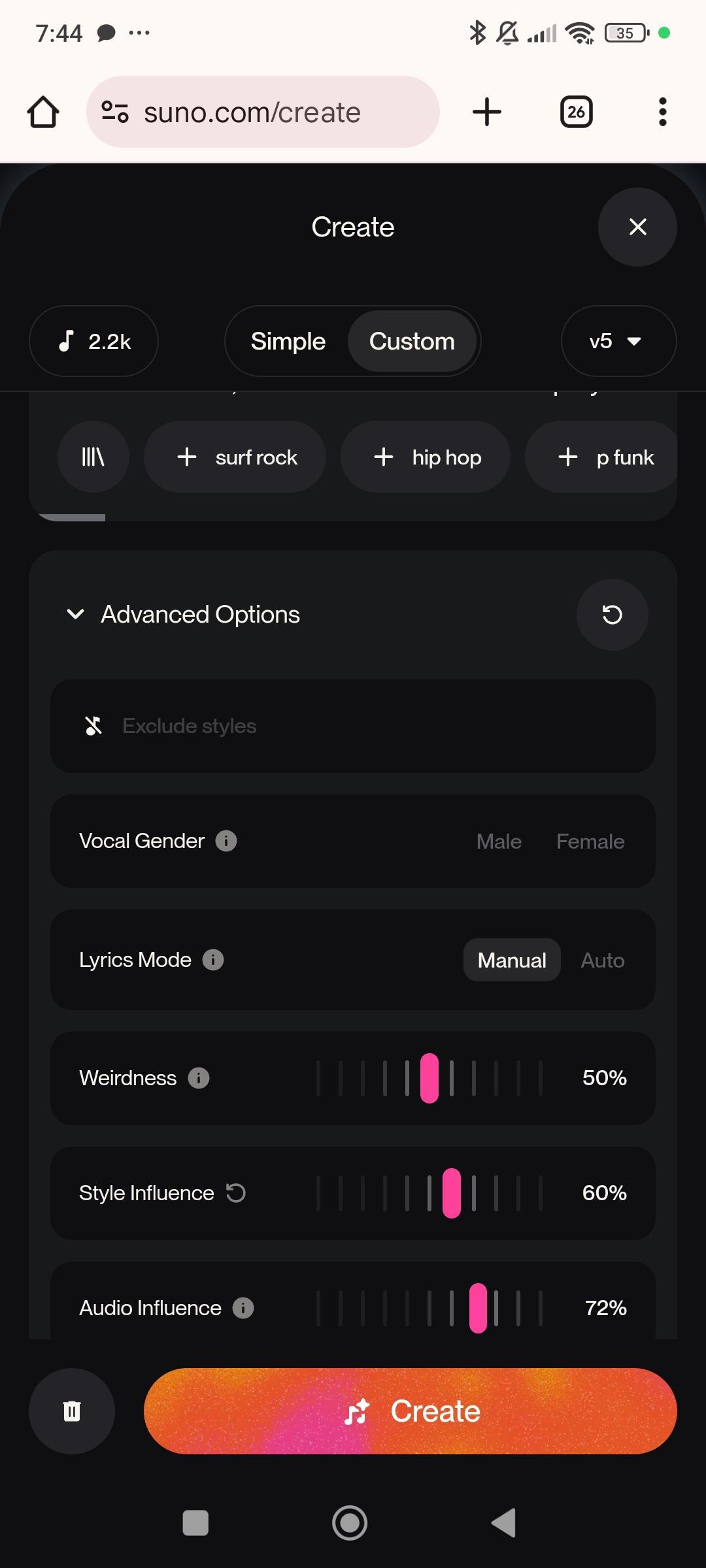Open the browser three-dot menu
The image size is (706, 1568).
[662, 112]
